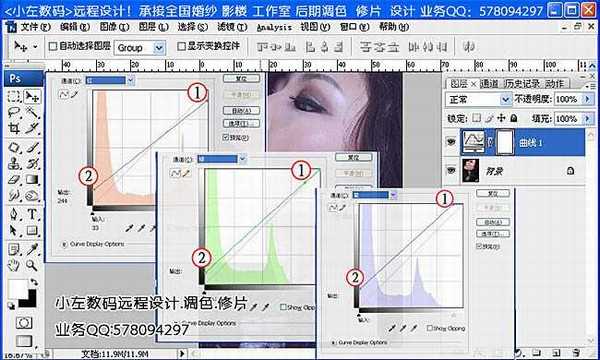Expand Curve Display Options in red-histogram dialog
Image resolution: width=600 pixels, height=360 pixels.
(64, 244)
